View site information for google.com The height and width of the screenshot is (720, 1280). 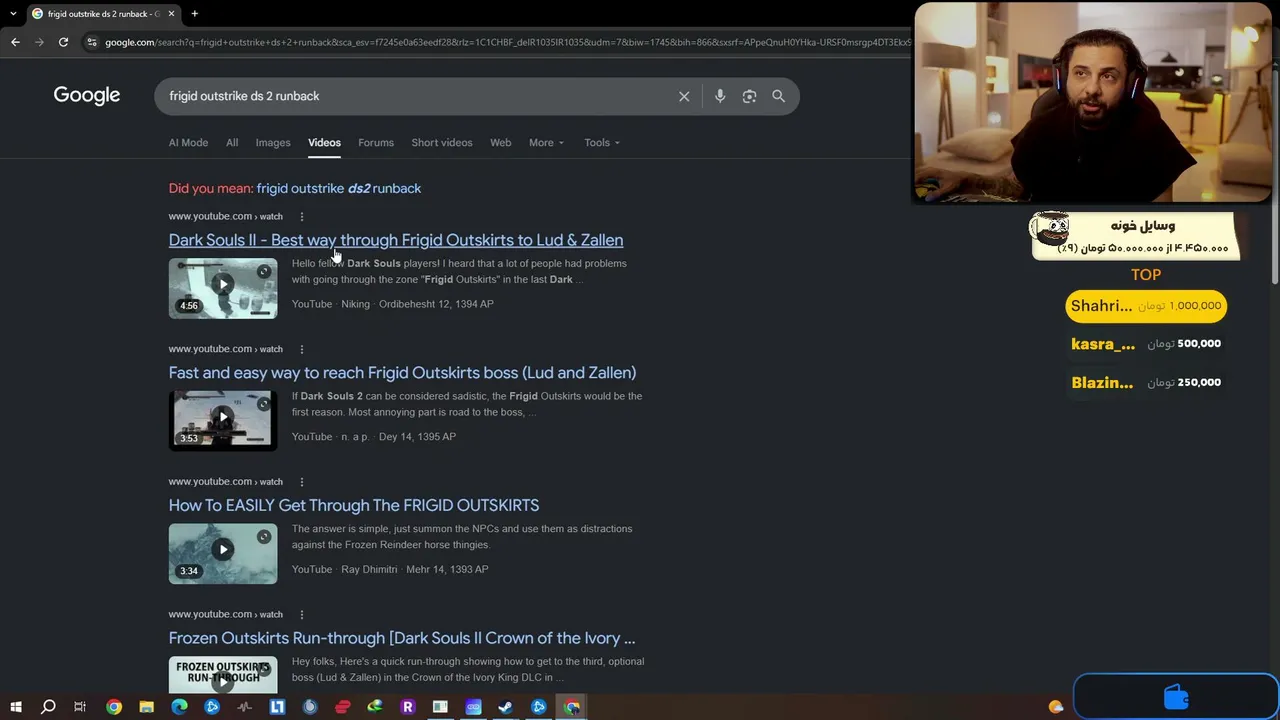coord(92,42)
